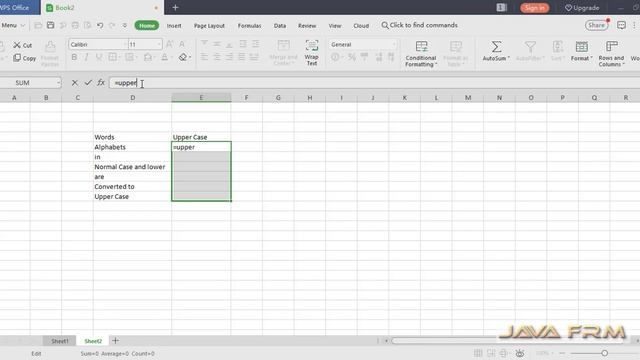Click the Format as Table button

pos(456,53)
